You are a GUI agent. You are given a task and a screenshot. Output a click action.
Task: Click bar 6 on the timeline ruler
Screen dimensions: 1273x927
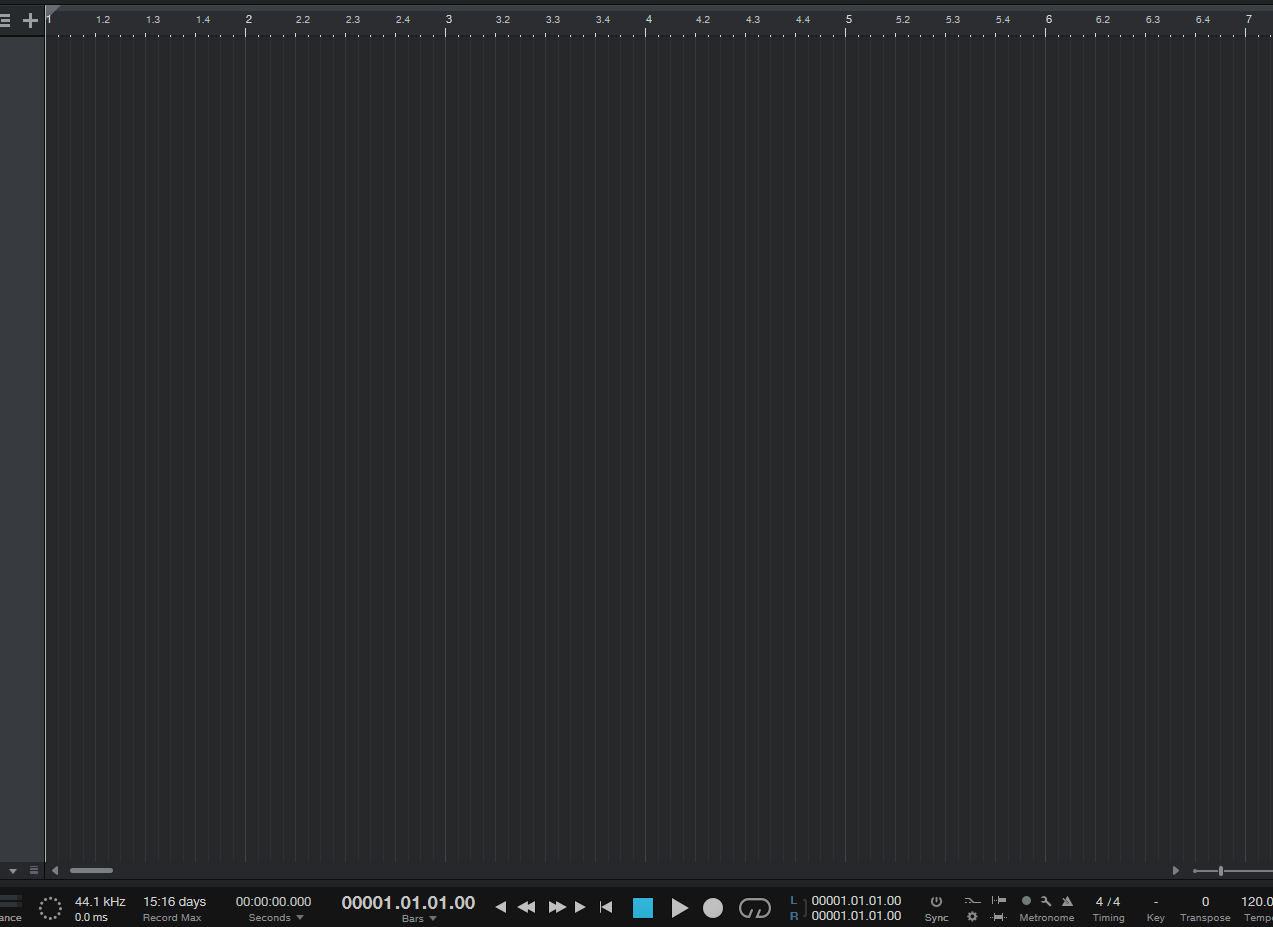[1049, 19]
